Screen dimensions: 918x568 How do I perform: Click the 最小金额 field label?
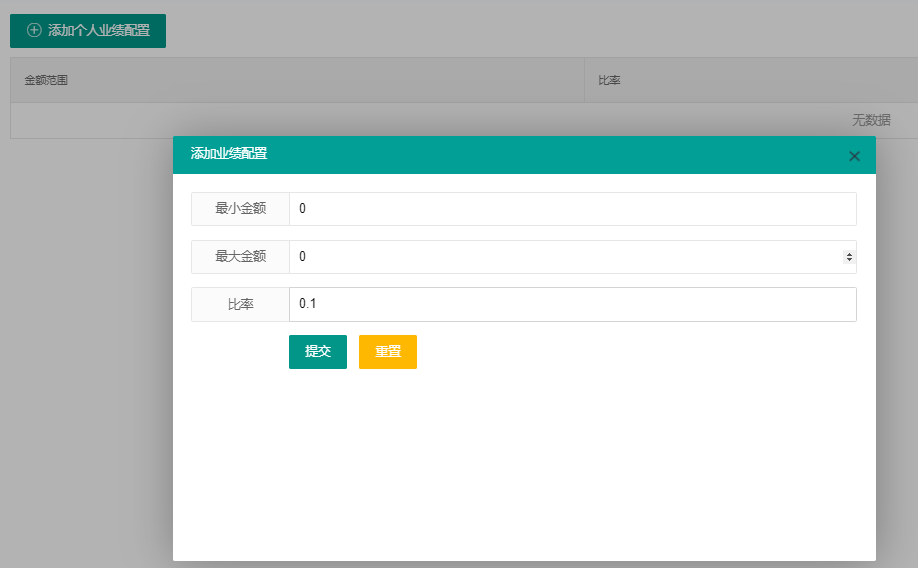click(240, 209)
